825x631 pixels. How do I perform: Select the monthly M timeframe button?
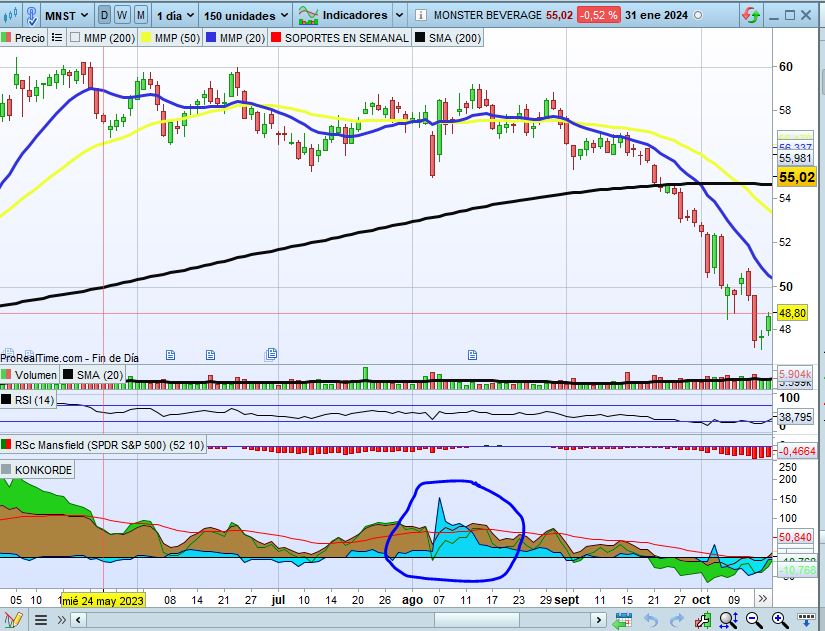(140, 15)
